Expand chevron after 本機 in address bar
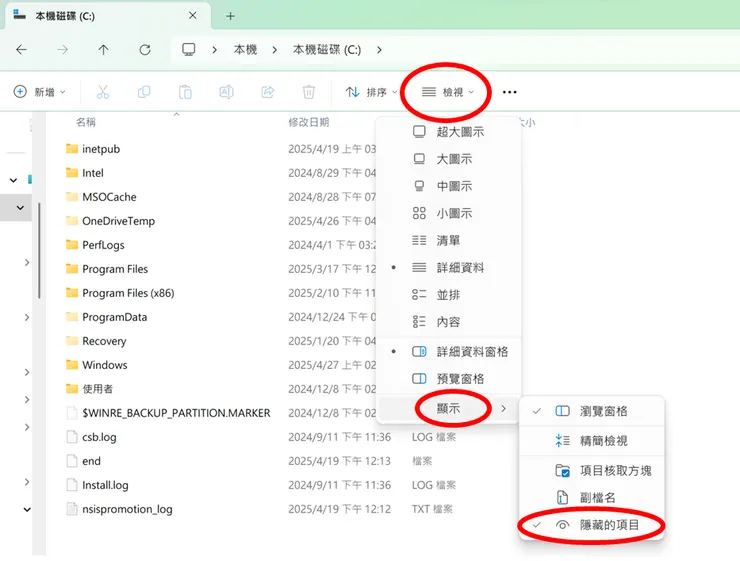 (x=275, y=50)
